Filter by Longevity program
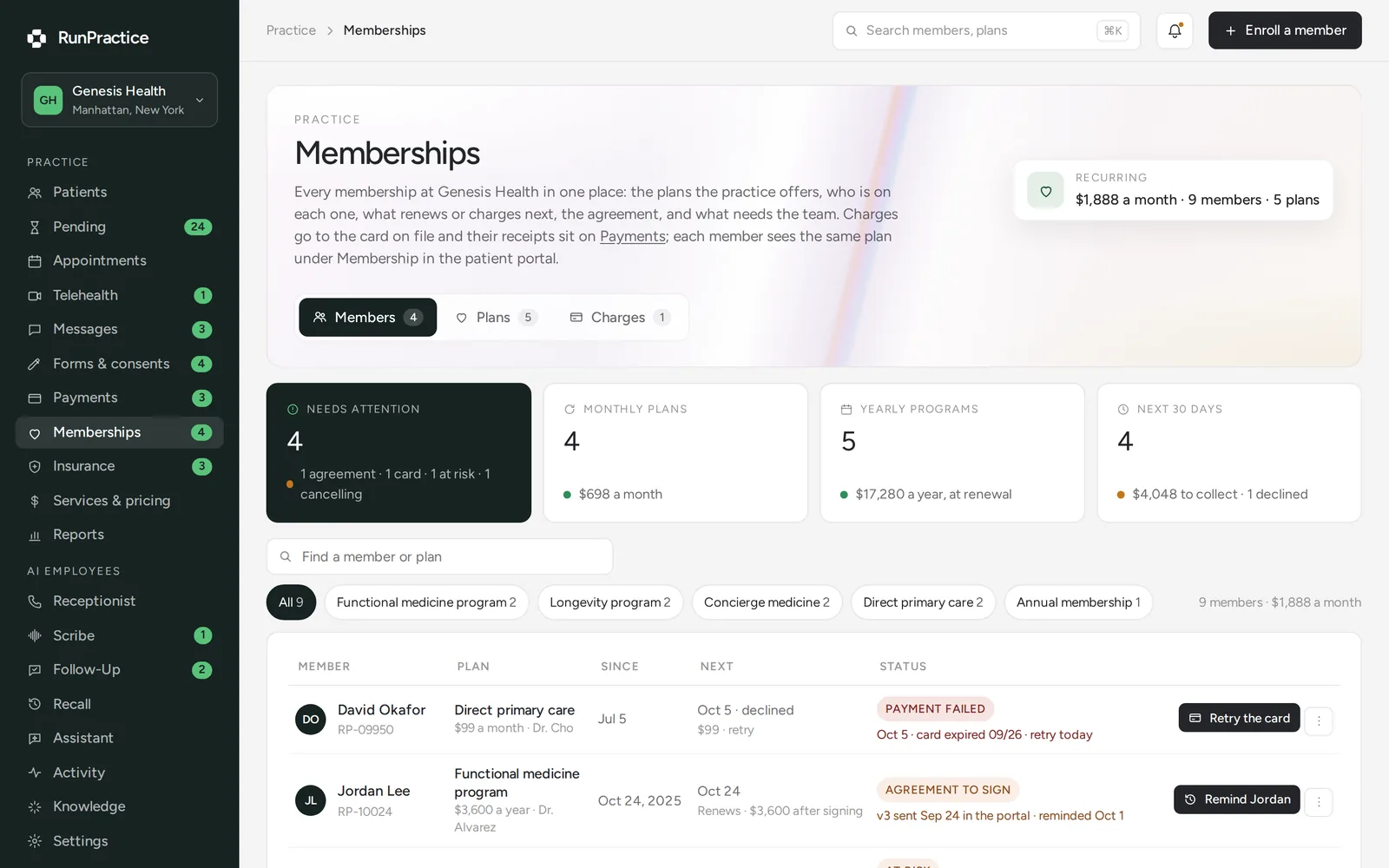 pos(610,602)
